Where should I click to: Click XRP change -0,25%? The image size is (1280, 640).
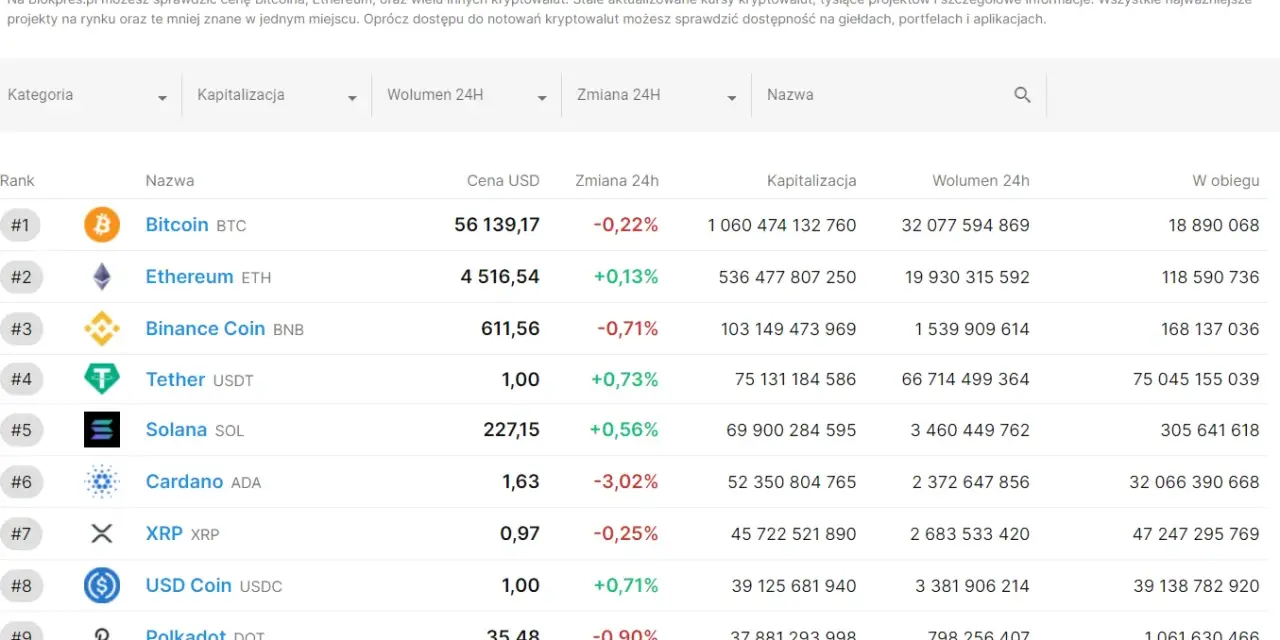pyautogui.click(x=626, y=534)
